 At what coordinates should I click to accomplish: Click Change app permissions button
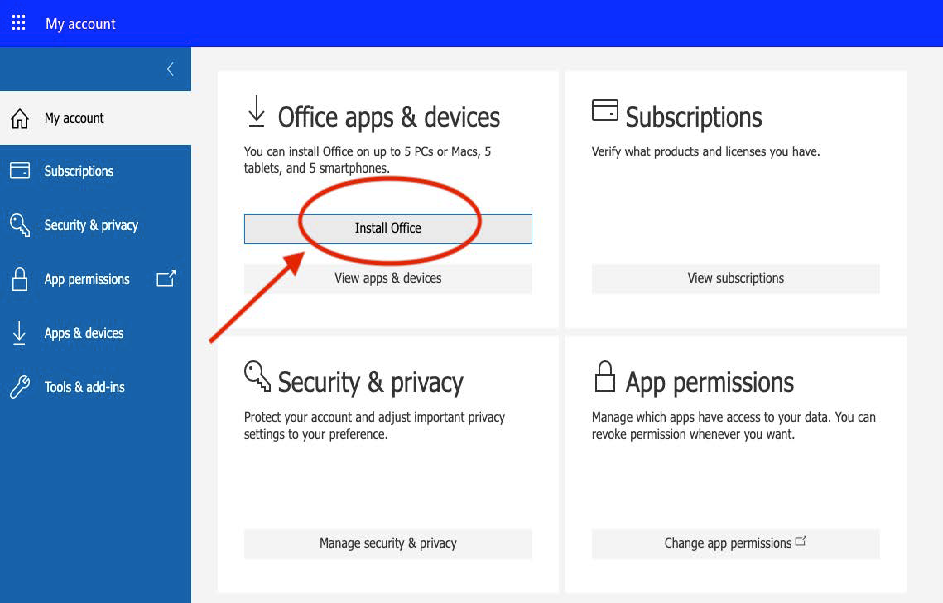pos(736,543)
